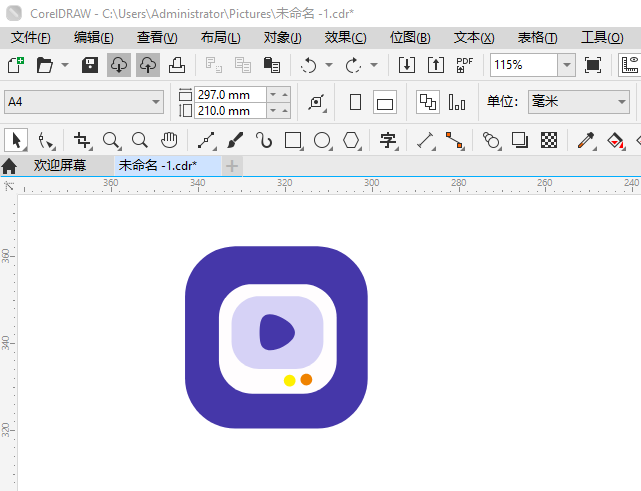Image resolution: width=641 pixels, height=491 pixels.
Task: Select the Crop tool
Action: (82, 140)
